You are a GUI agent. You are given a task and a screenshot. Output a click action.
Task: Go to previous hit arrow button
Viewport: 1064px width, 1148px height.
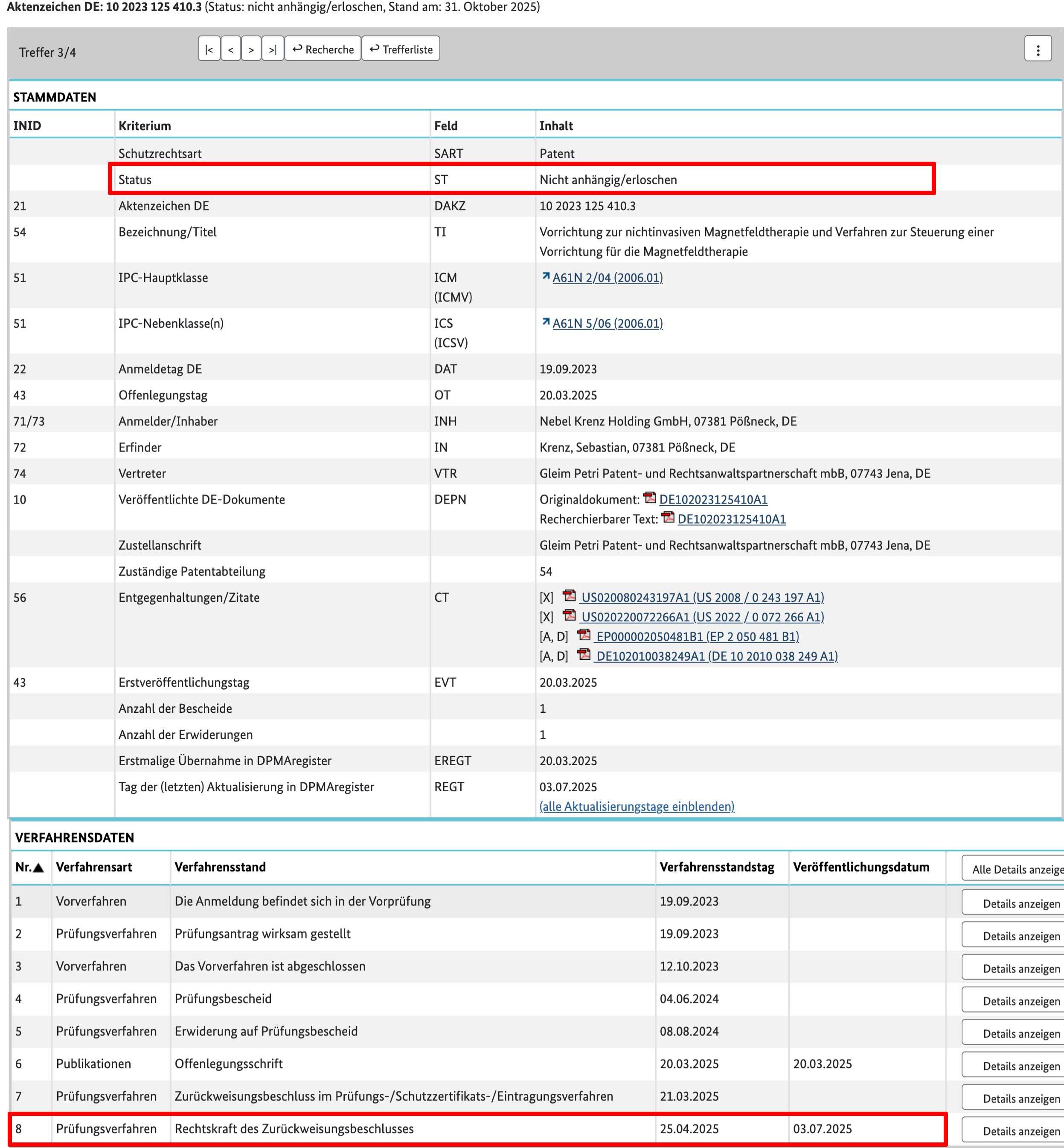point(230,50)
